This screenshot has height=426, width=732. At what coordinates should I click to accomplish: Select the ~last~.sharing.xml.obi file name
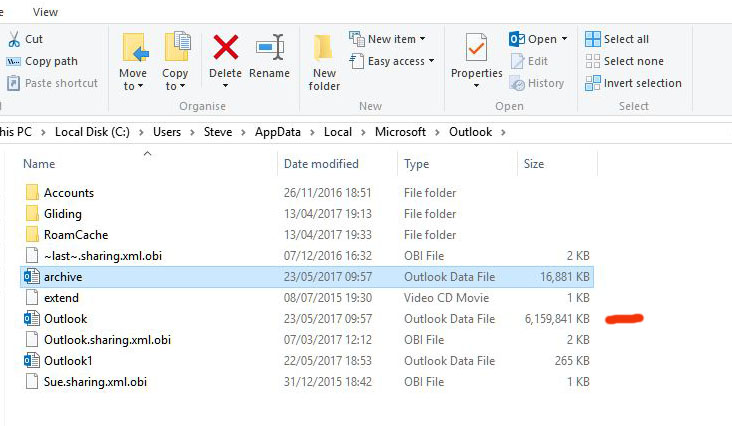pos(103,256)
